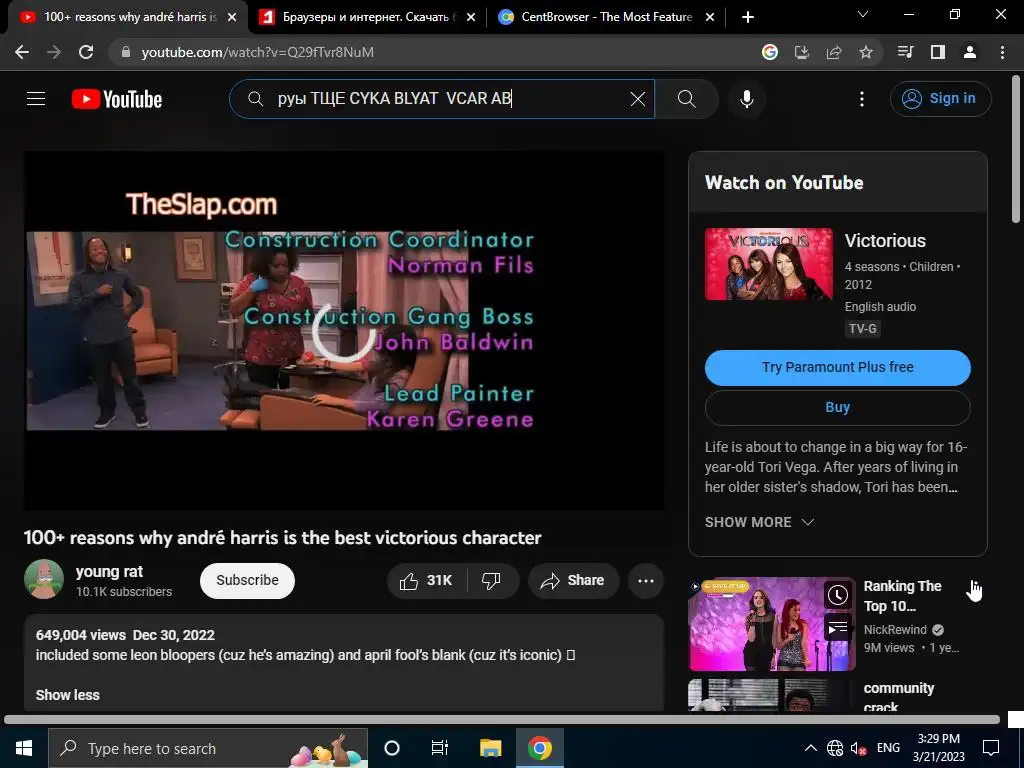Open Ranking The Top 10 video title
This screenshot has height=768, width=1024.
[902, 596]
